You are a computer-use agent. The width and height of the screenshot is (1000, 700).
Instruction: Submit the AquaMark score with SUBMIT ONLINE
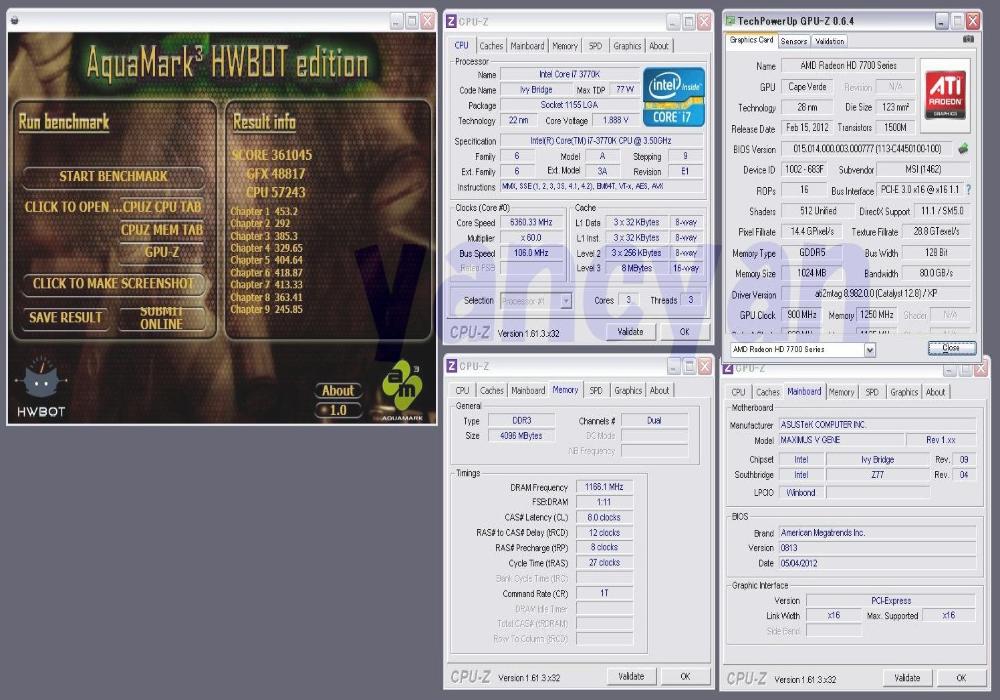(161, 317)
